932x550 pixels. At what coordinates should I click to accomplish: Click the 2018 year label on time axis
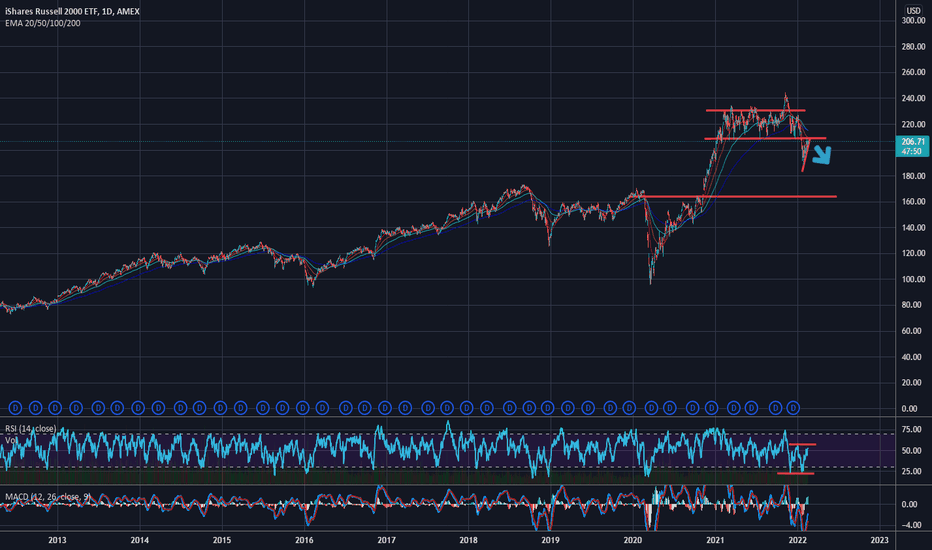[x=468, y=540]
